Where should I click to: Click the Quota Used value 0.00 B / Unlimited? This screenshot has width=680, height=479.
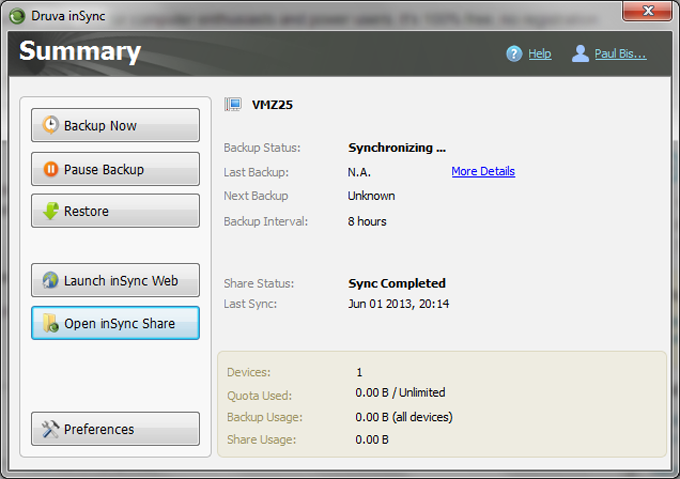(x=400, y=393)
